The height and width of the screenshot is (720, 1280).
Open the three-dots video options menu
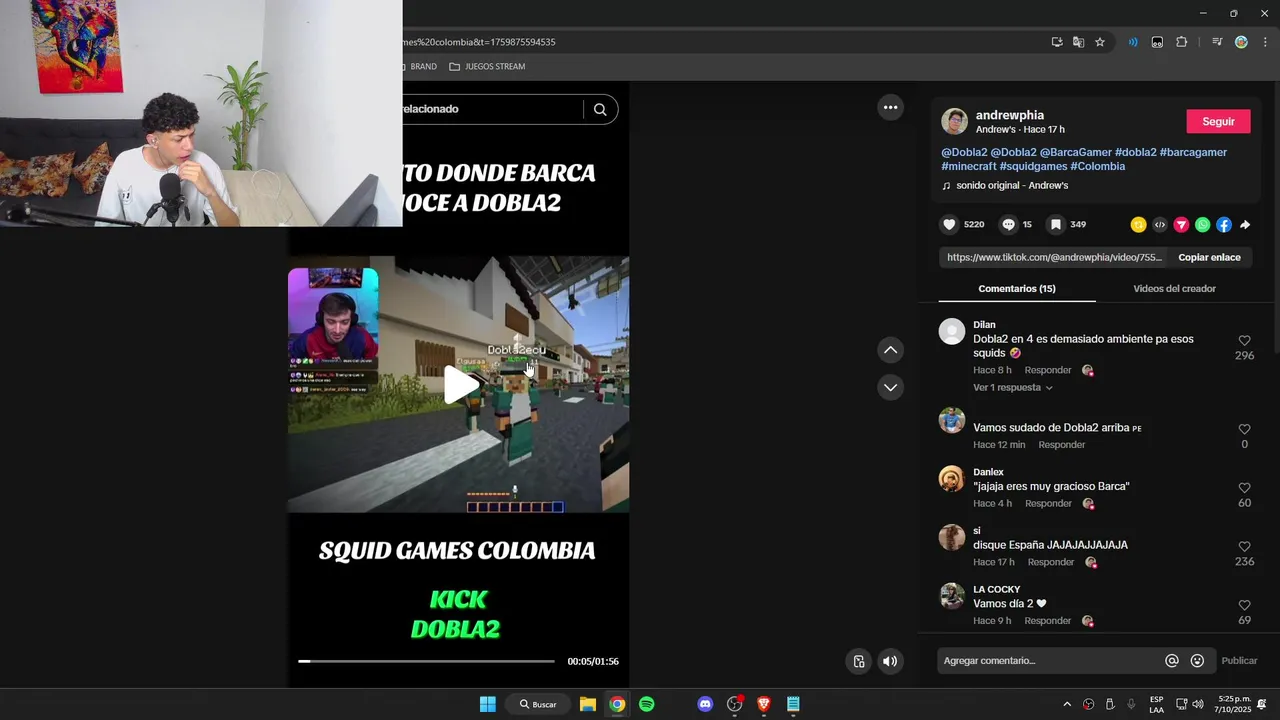coord(890,107)
